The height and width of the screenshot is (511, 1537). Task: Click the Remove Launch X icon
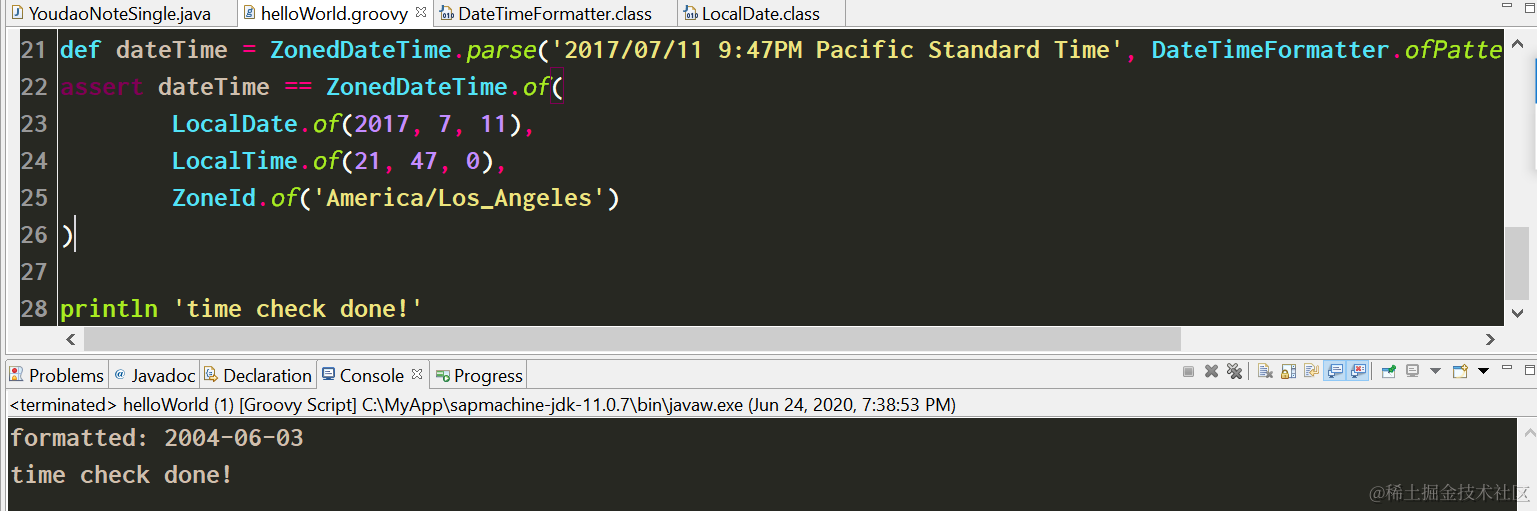click(1211, 371)
